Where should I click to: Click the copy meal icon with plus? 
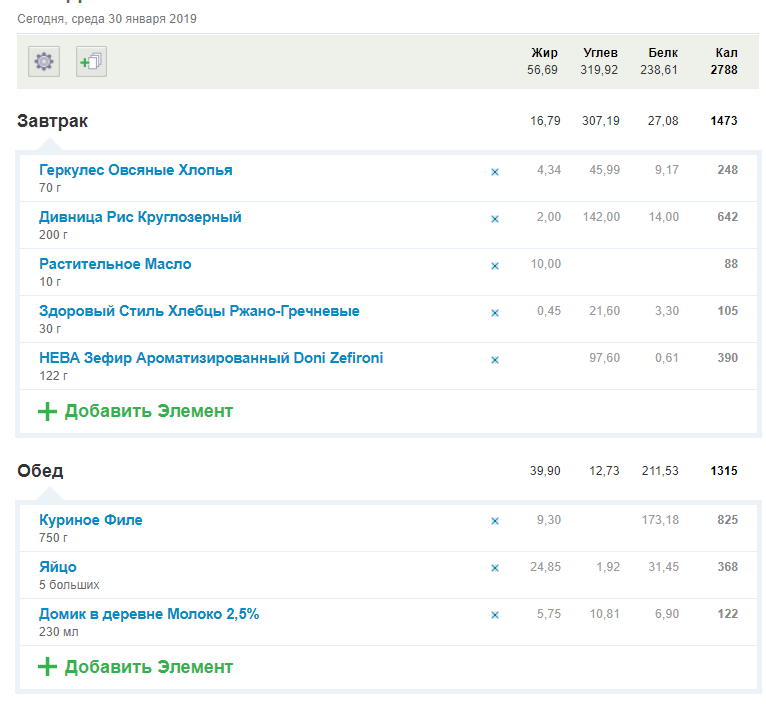point(91,62)
